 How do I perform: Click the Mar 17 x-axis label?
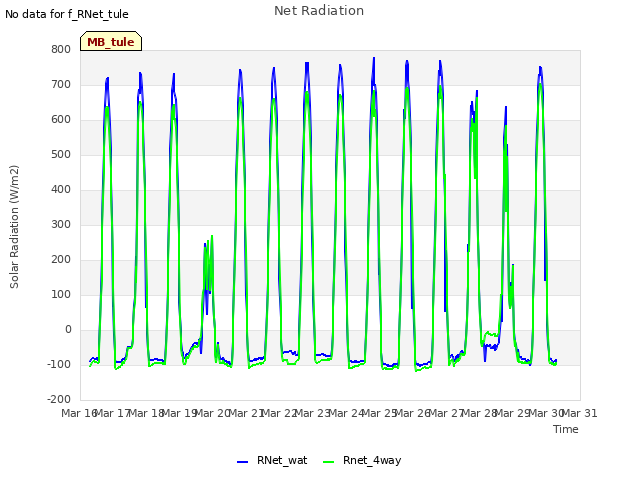click(112, 413)
